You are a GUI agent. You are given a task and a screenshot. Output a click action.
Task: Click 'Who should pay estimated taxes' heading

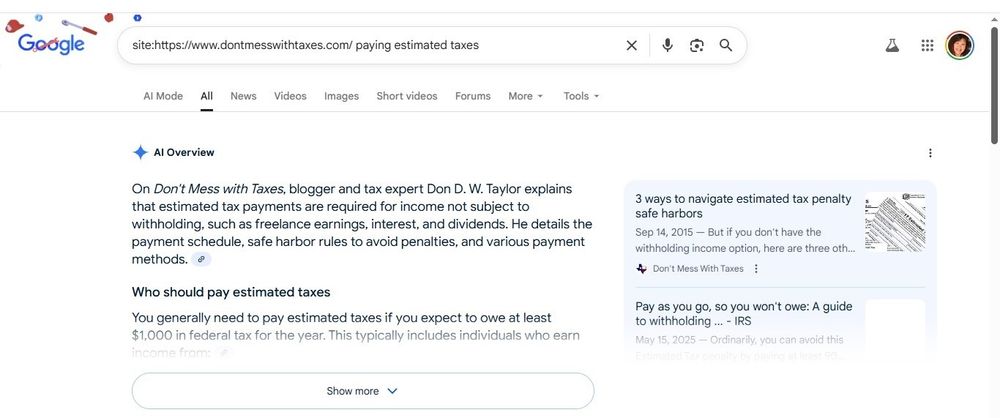pos(231,292)
